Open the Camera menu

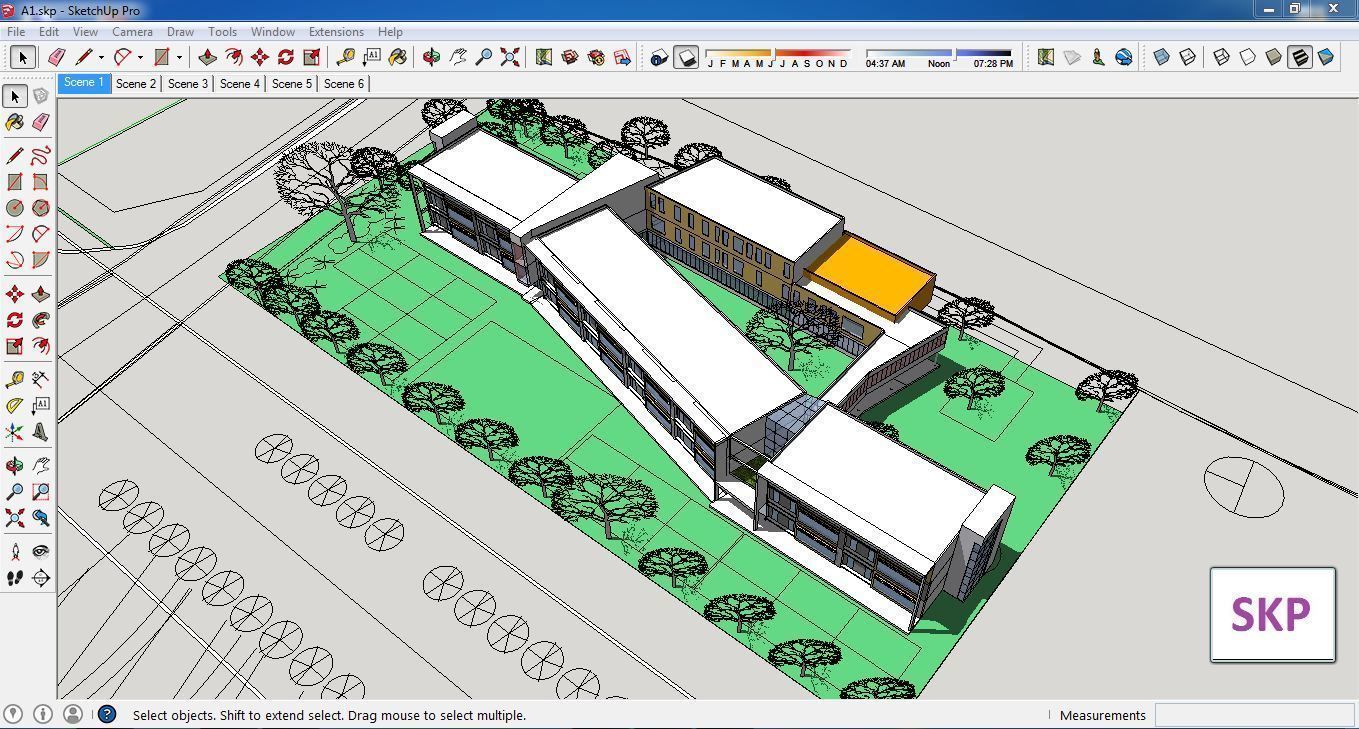[x=132, y=32]
